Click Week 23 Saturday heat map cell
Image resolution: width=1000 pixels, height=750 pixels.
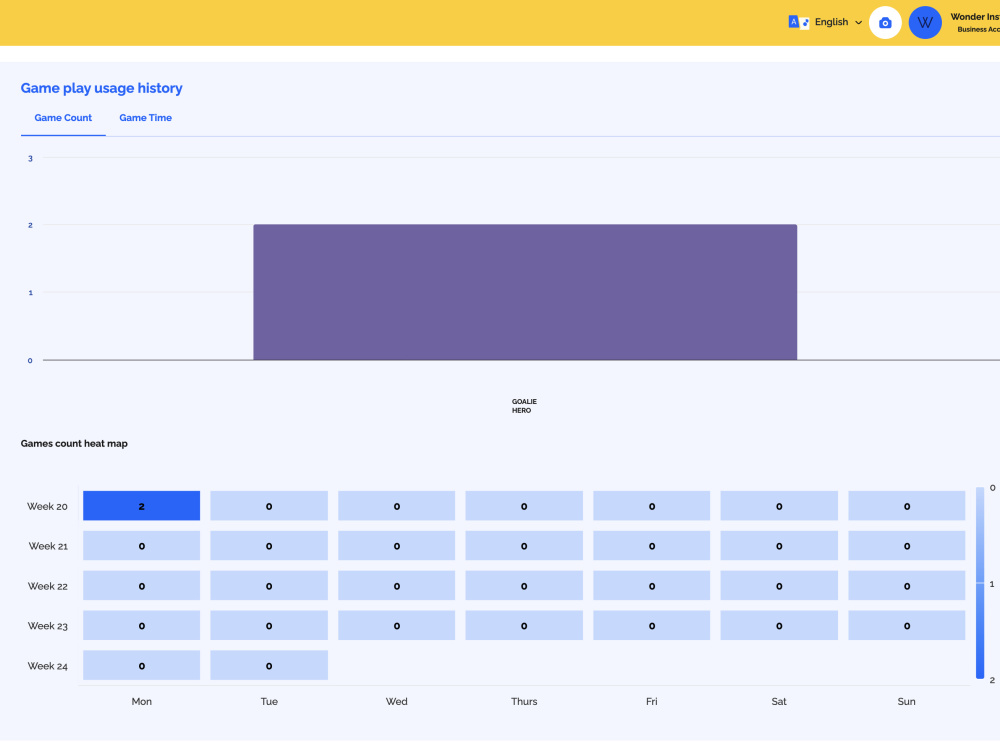point(779,626)
